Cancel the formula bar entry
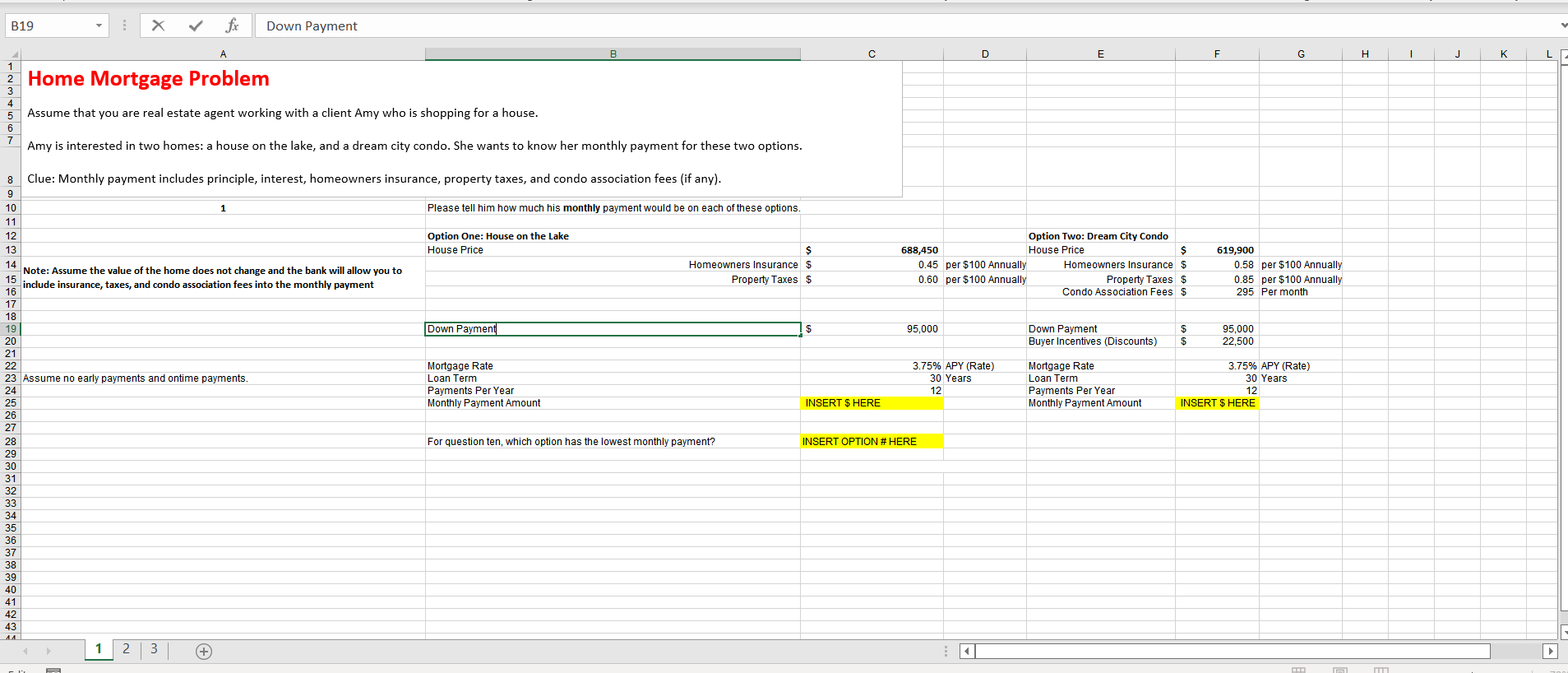 158,26
